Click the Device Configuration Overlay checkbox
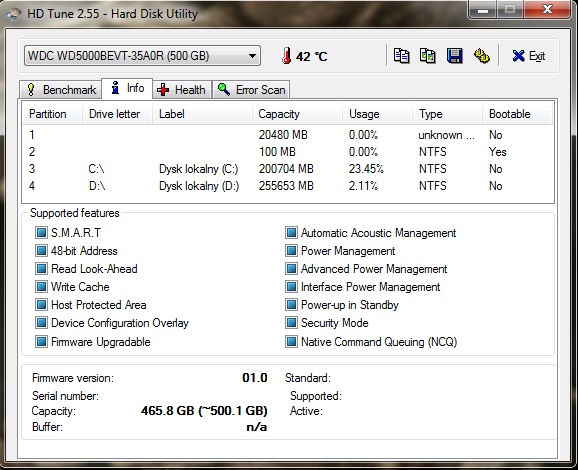This screenshot has height=470, width=578. 41,323
